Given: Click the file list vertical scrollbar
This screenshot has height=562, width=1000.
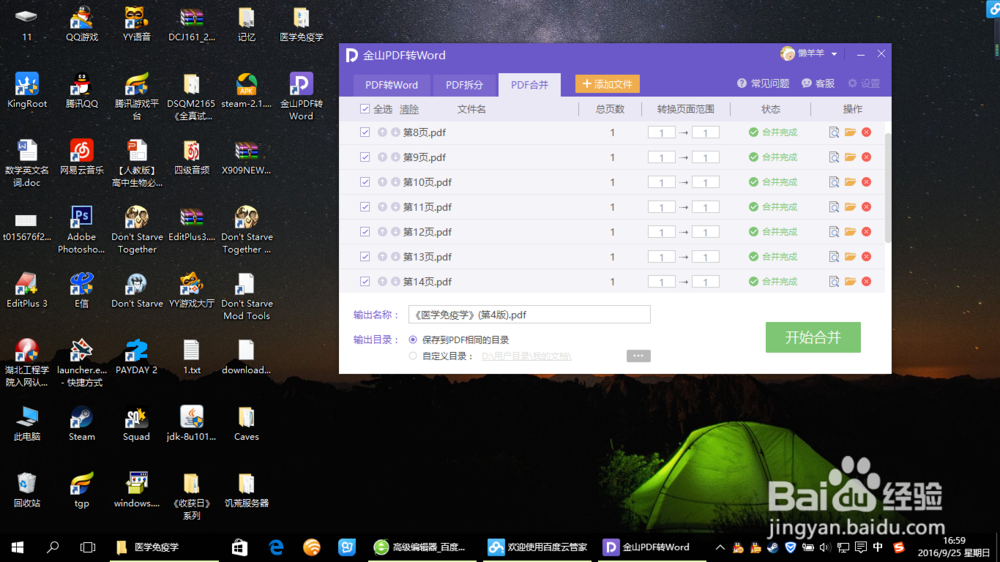Looking at the screenshot, I should [887, 188].
